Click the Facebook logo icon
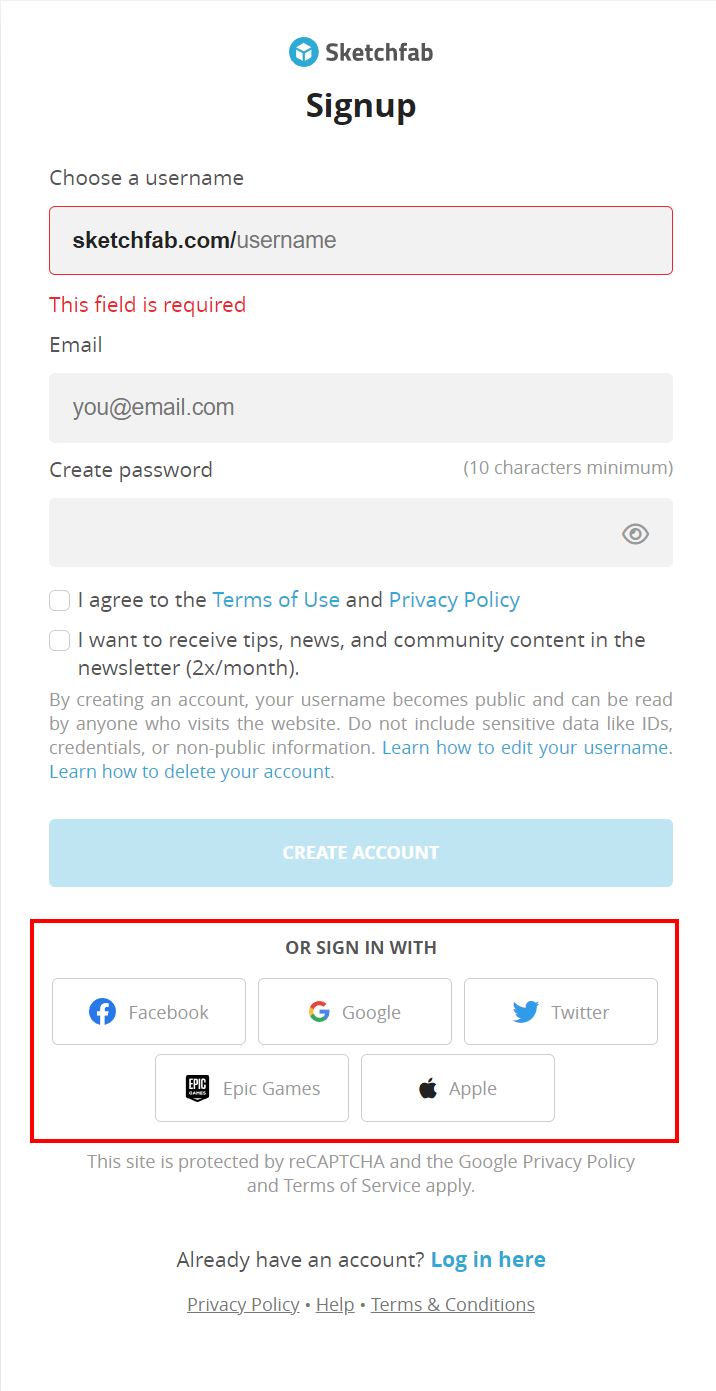This screenshot has height=1391, width=716. 102,1012
